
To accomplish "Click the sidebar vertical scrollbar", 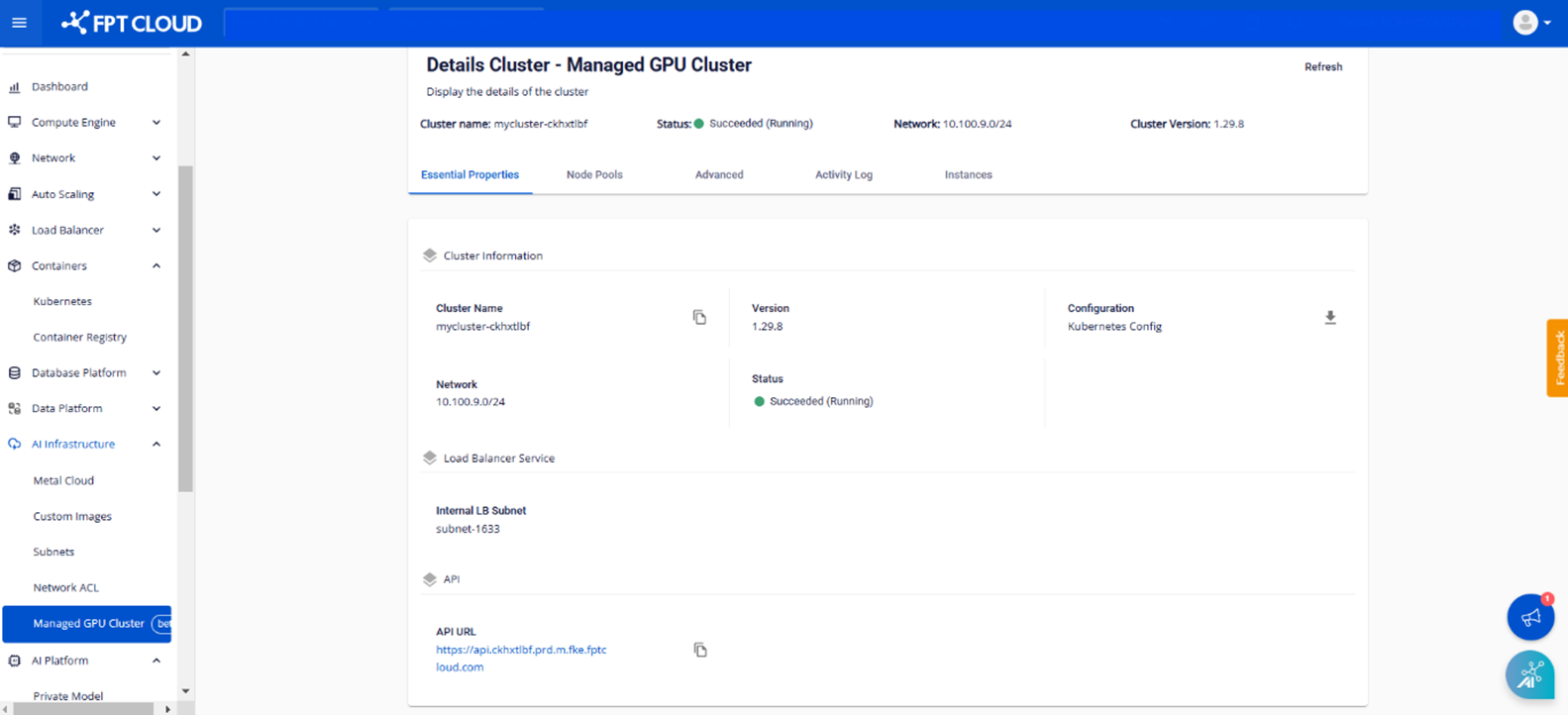I will click(x=185, y=327).
